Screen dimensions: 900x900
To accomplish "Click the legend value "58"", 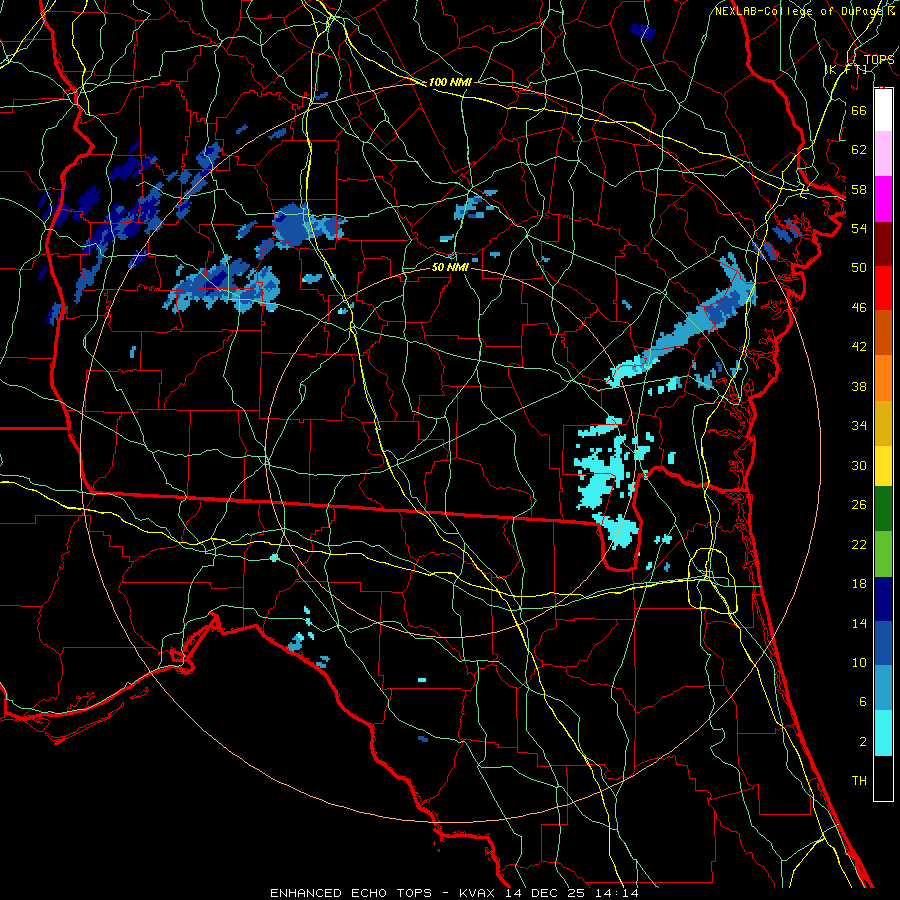I will pos(859,189).
